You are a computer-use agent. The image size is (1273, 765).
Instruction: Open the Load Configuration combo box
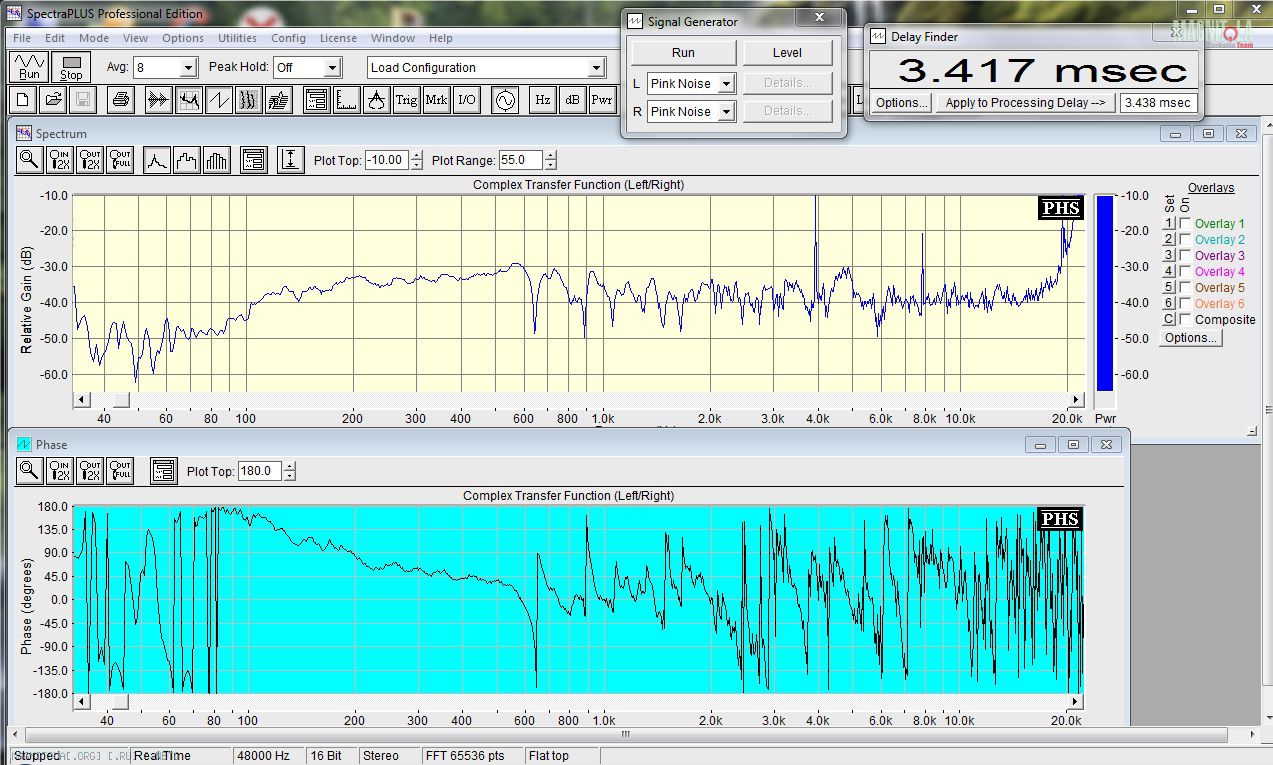[x=596, y=68]
